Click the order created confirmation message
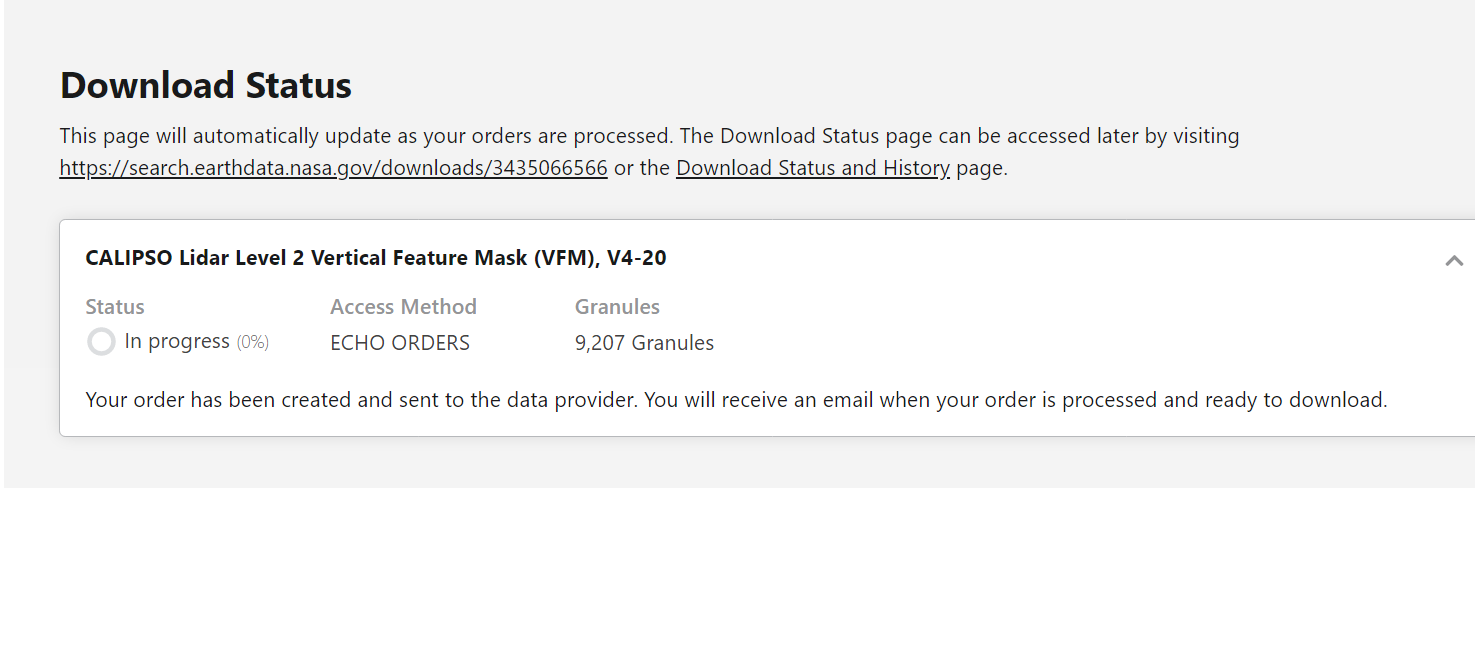 coord(736,400)
